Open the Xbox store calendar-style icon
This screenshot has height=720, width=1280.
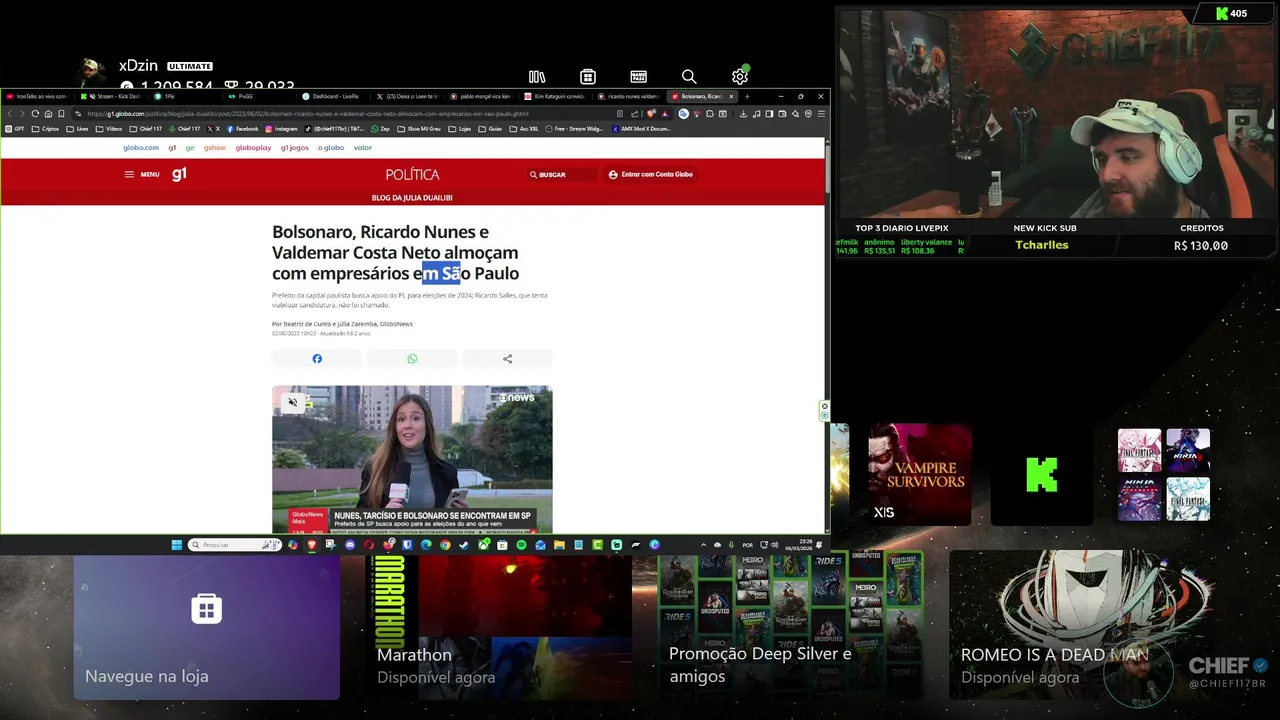click(588, 77)
